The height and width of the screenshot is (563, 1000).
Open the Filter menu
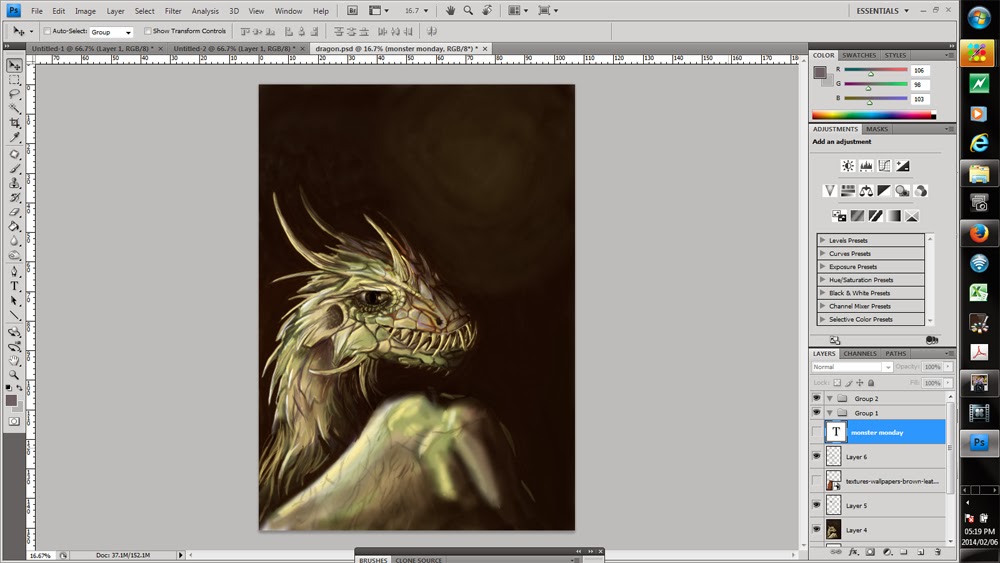(x=173, y=11)
